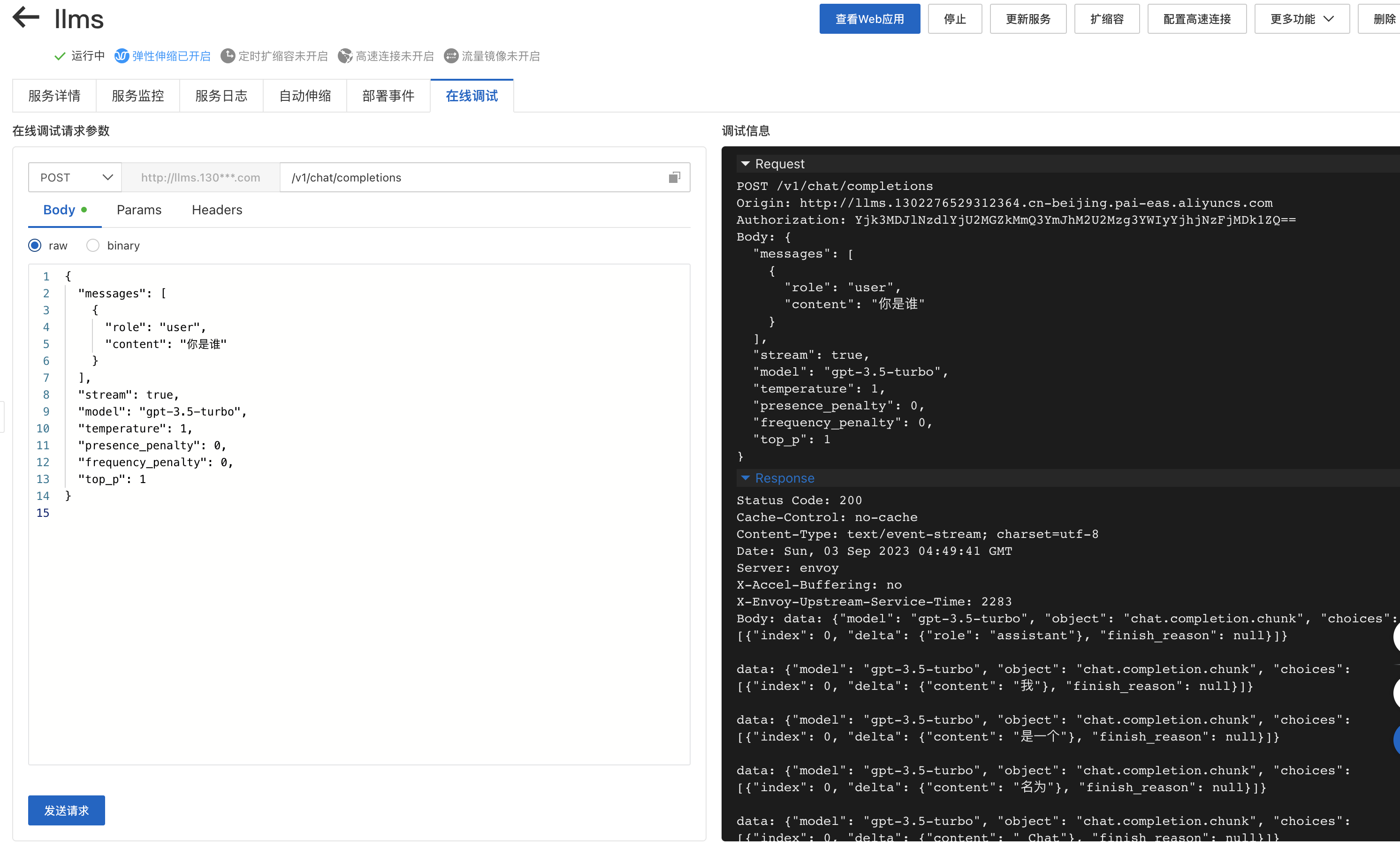Click the Status Code: 200 text
This screenshot has height=847, width=1400.
799,500
